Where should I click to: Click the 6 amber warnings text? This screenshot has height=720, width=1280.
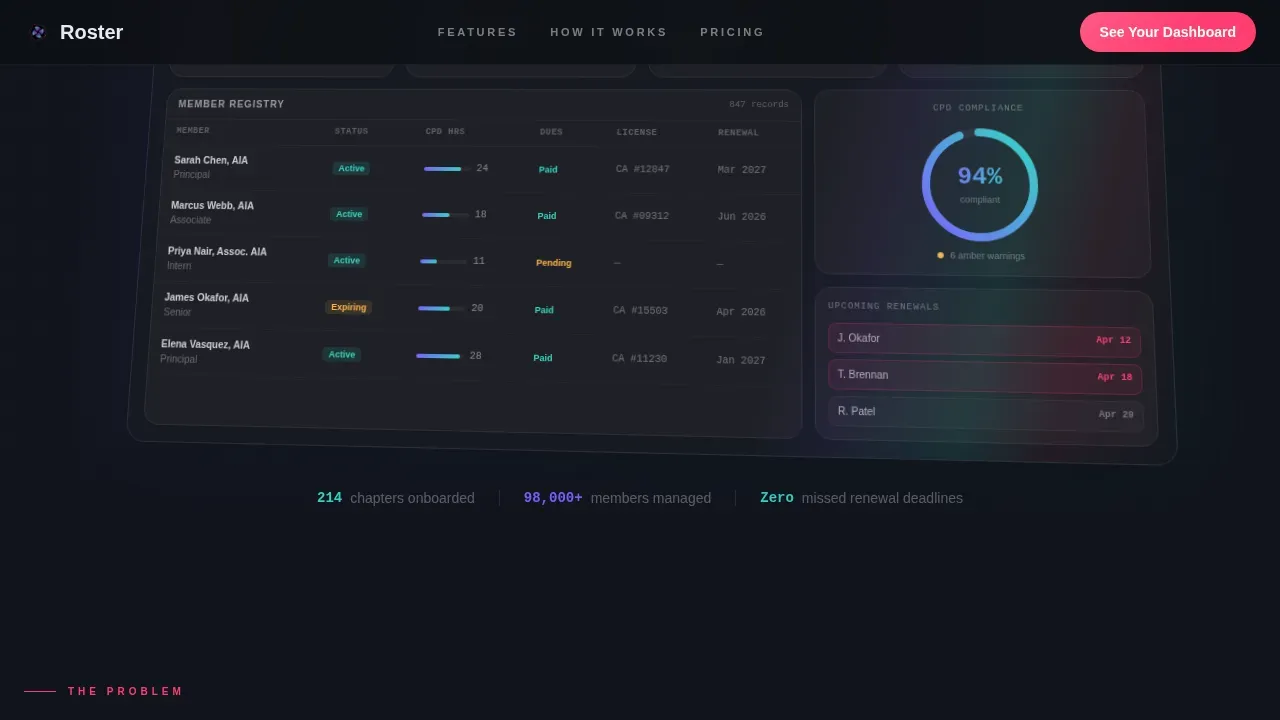987,256
